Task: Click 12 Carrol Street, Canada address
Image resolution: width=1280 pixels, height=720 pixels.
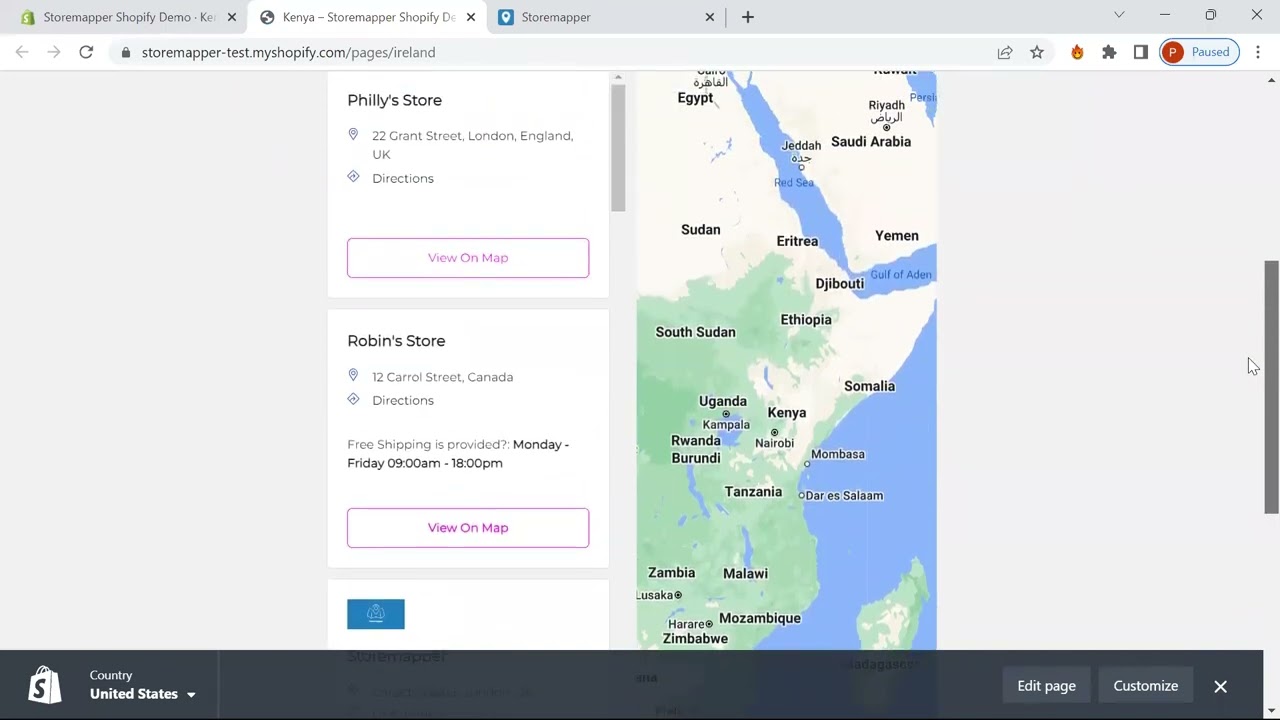Action: tap(442, 377)
